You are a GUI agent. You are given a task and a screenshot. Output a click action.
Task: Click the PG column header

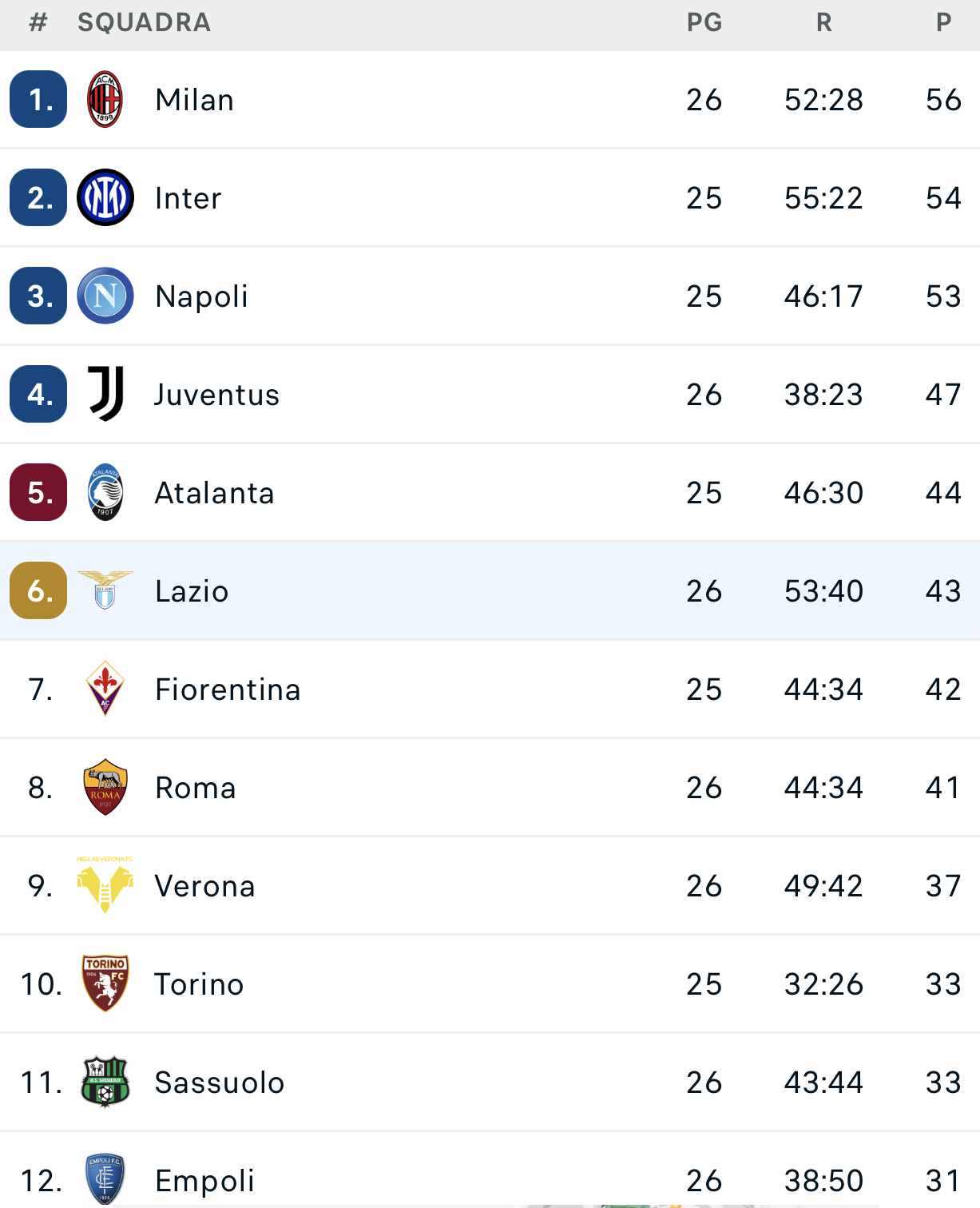(704, 22)
